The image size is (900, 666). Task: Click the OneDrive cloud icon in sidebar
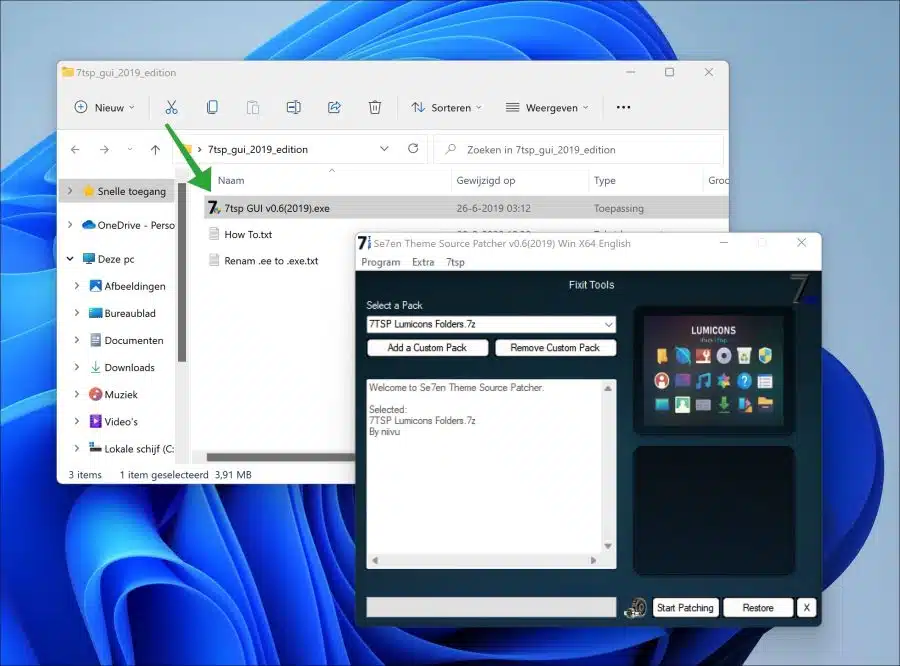pos(88,224)
